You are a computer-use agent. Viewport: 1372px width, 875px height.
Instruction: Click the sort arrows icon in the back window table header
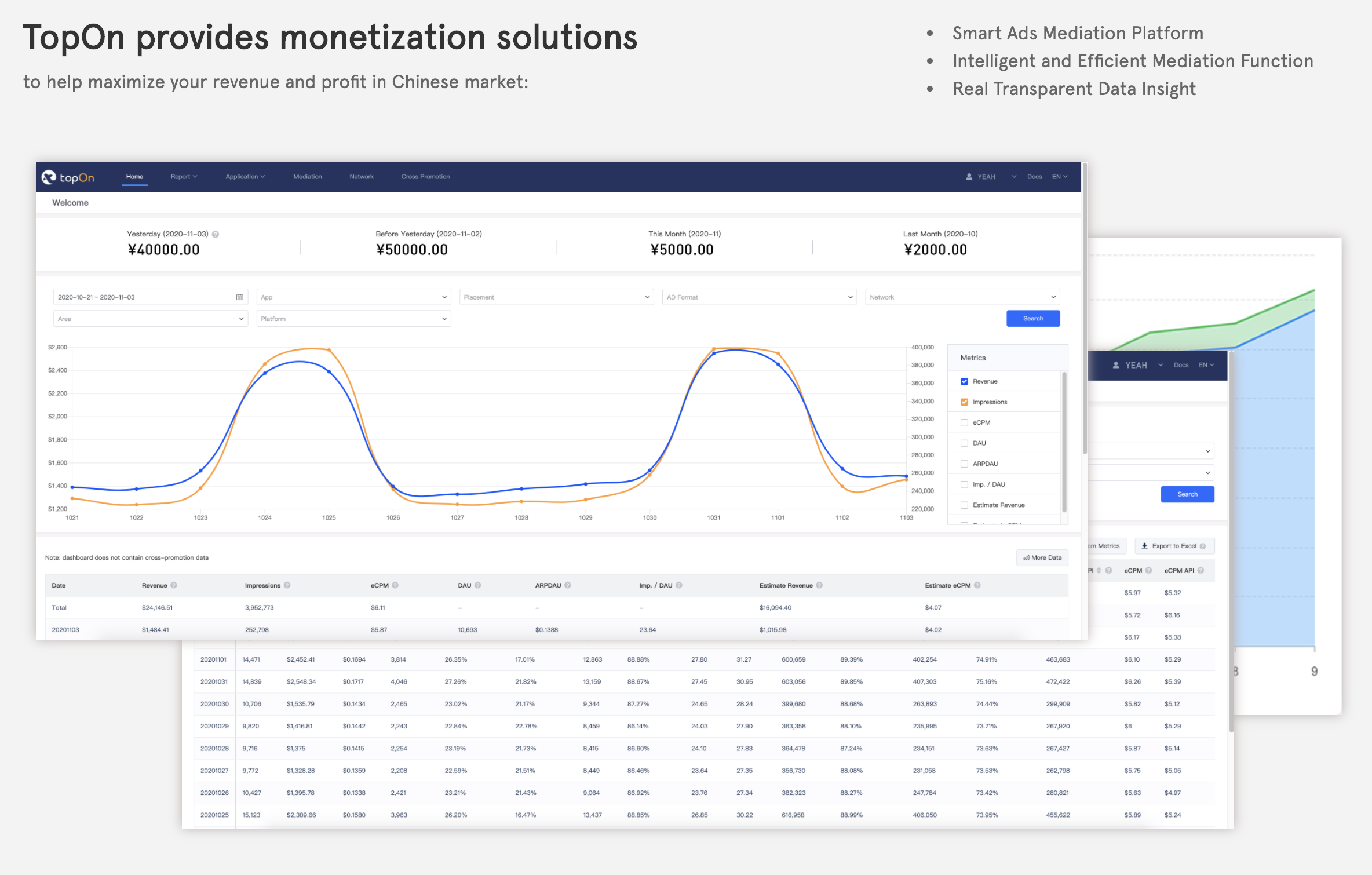click(x=1099, y=571)
